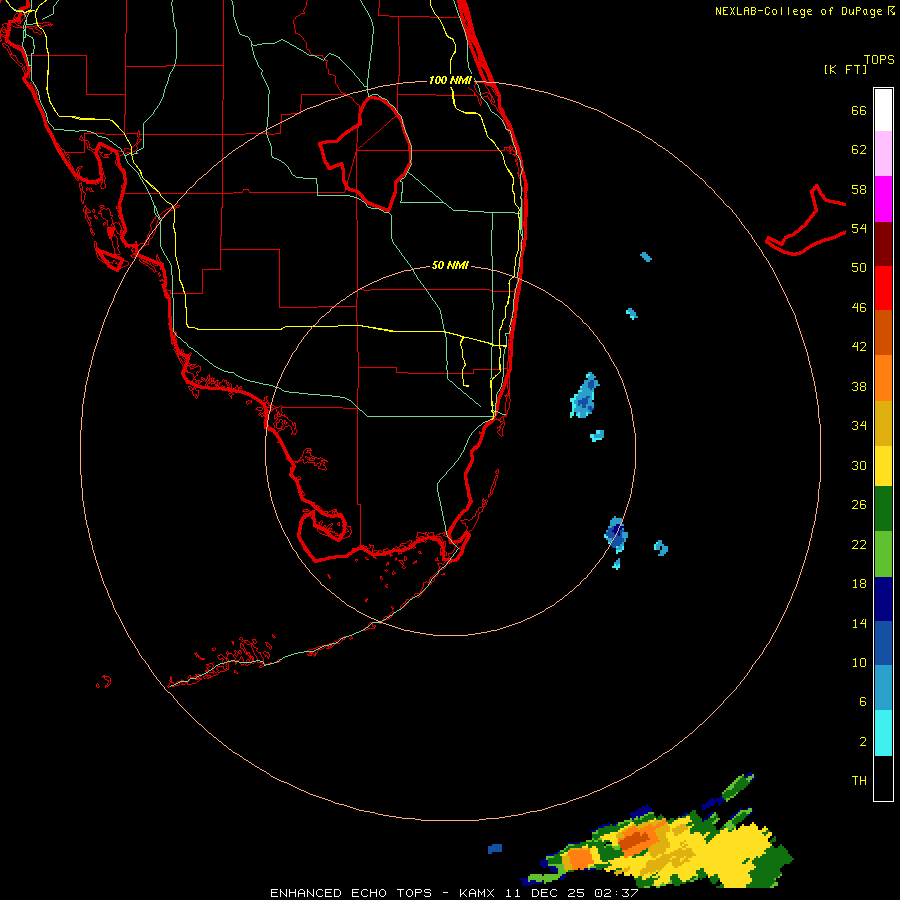Click the 100 NMI range ring label
The height and width of the screenshot is (900, 900).
tap(450, 80)
